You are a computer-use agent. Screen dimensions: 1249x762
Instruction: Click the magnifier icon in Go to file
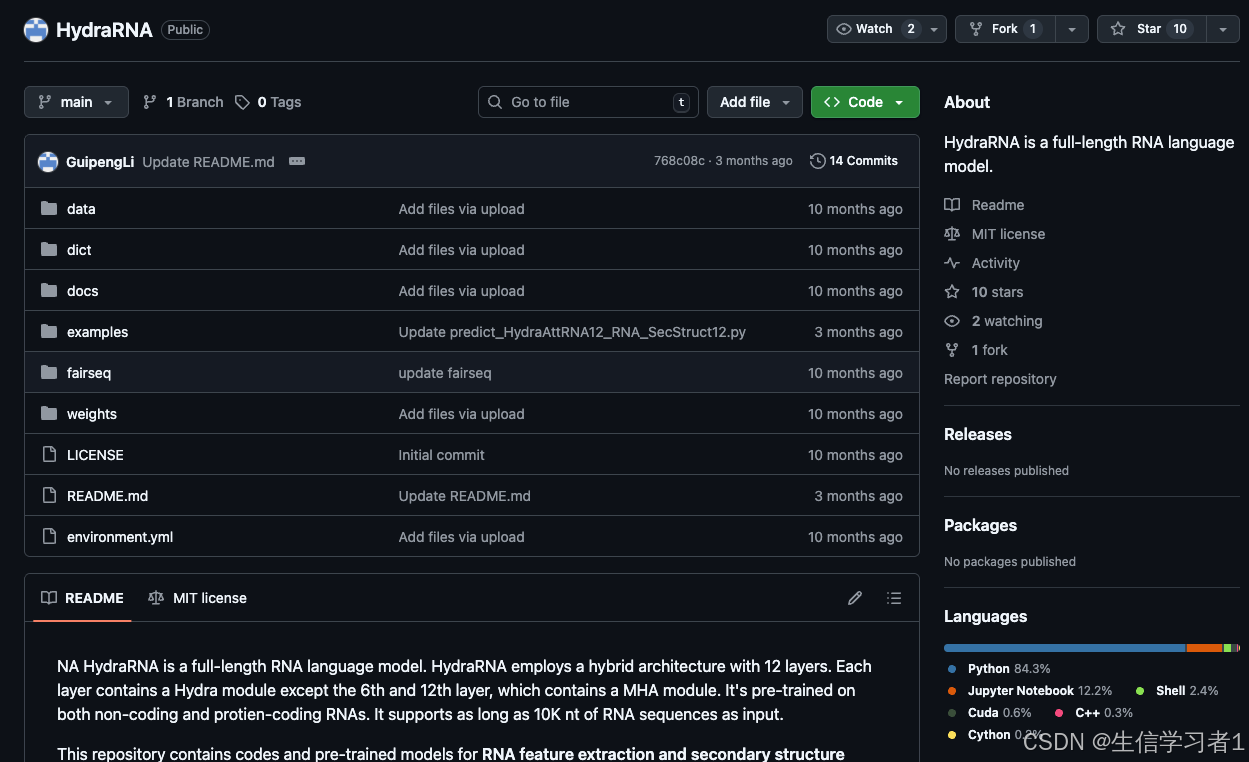coord(495,102)
